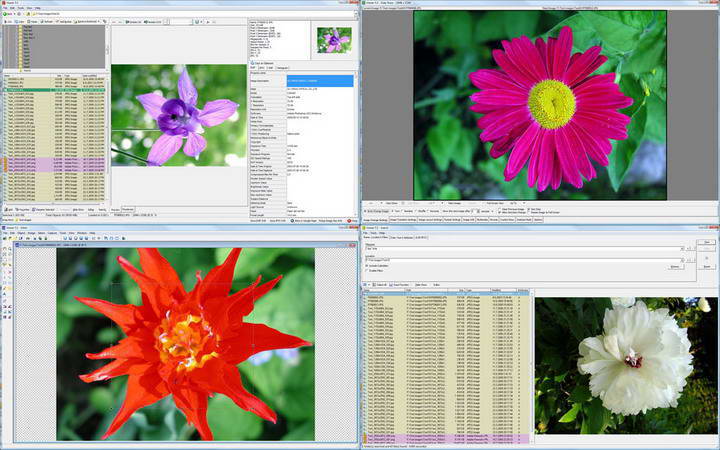The image size is (720, 450).
Task: Click the Select All icon above the search results
Action: tap(376, 284)
